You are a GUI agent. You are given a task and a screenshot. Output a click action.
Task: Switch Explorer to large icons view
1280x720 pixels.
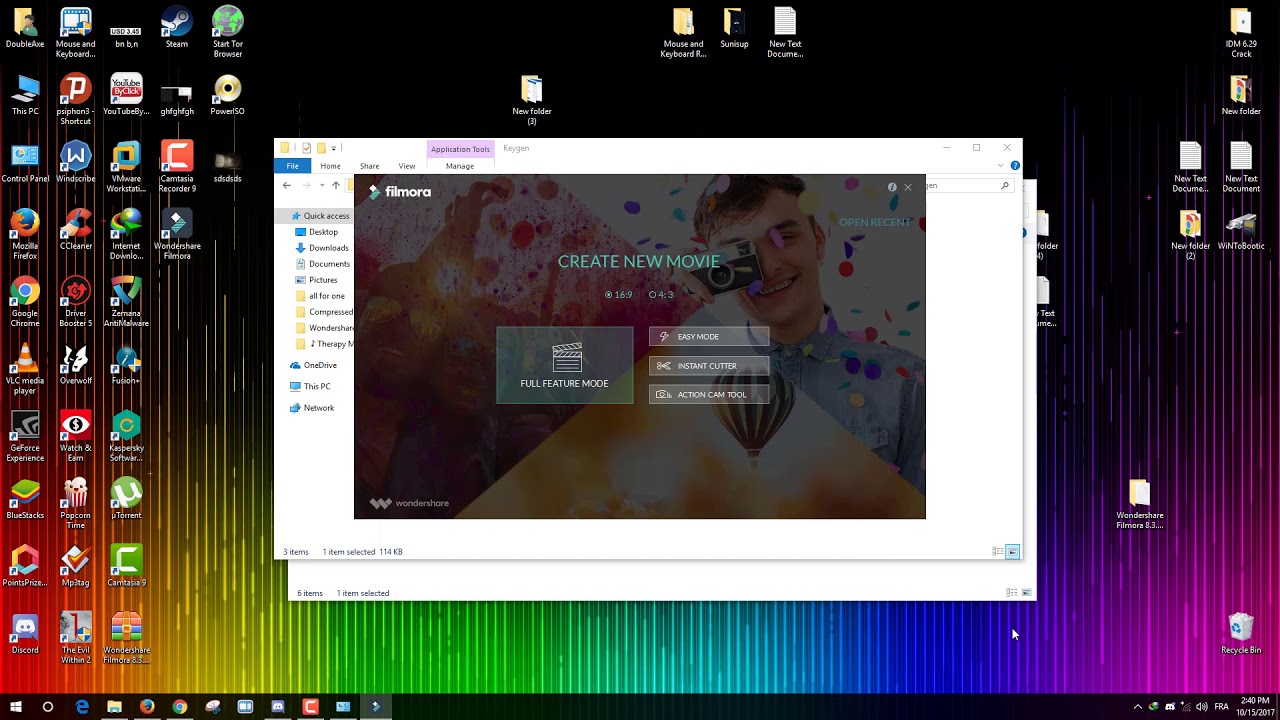tap(1013, 552)
